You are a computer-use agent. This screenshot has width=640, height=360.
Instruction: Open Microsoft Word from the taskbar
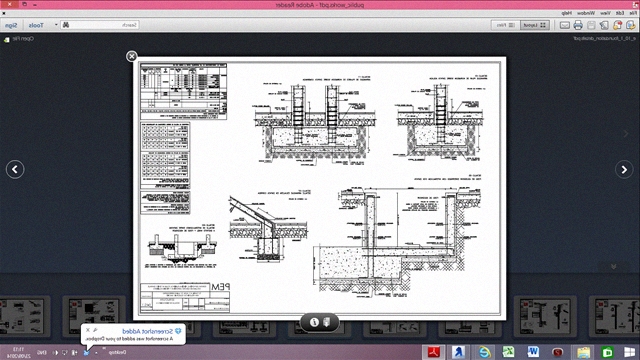(x=533, y=352)
